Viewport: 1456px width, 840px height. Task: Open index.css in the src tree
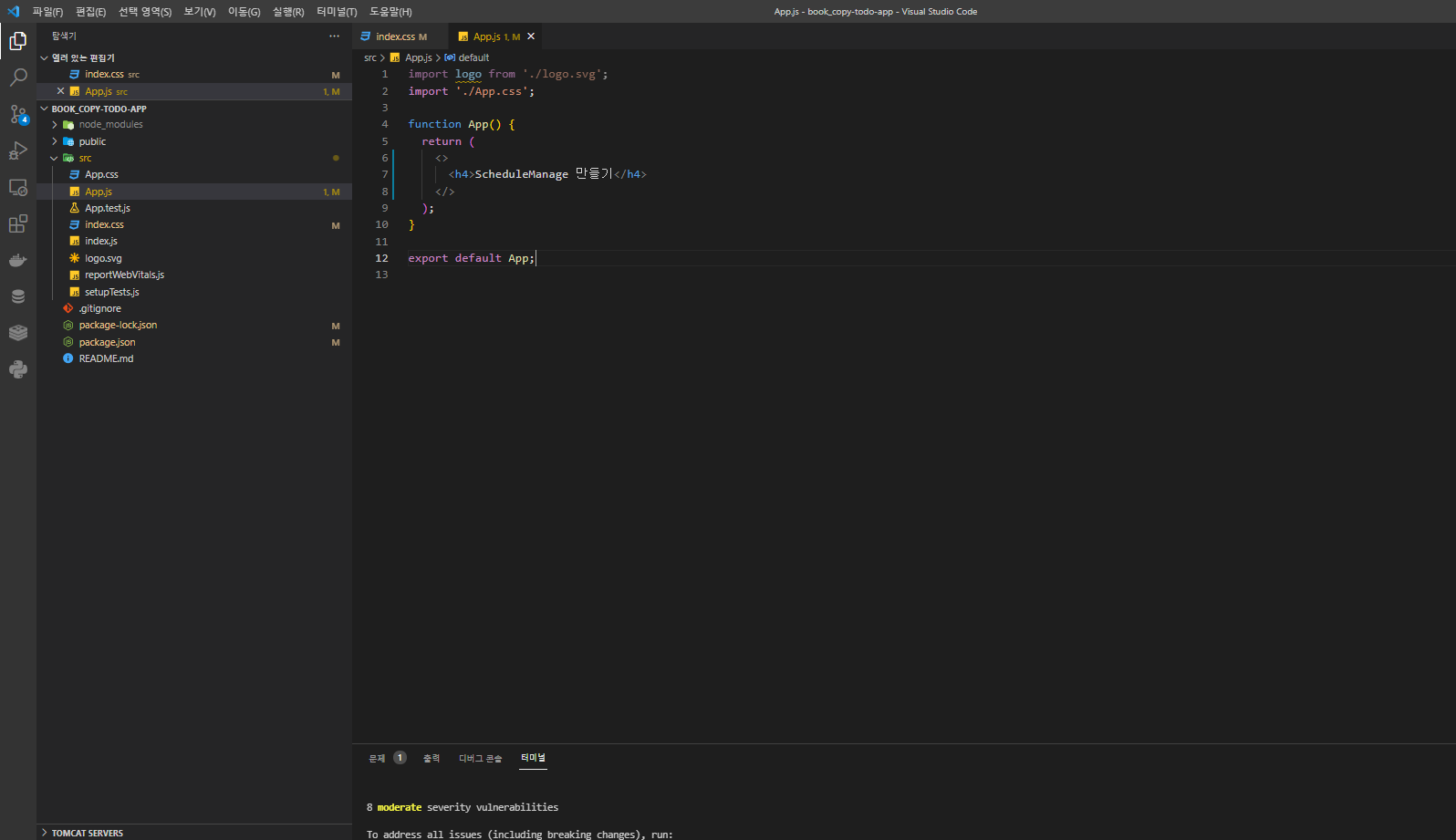point(194,224)
